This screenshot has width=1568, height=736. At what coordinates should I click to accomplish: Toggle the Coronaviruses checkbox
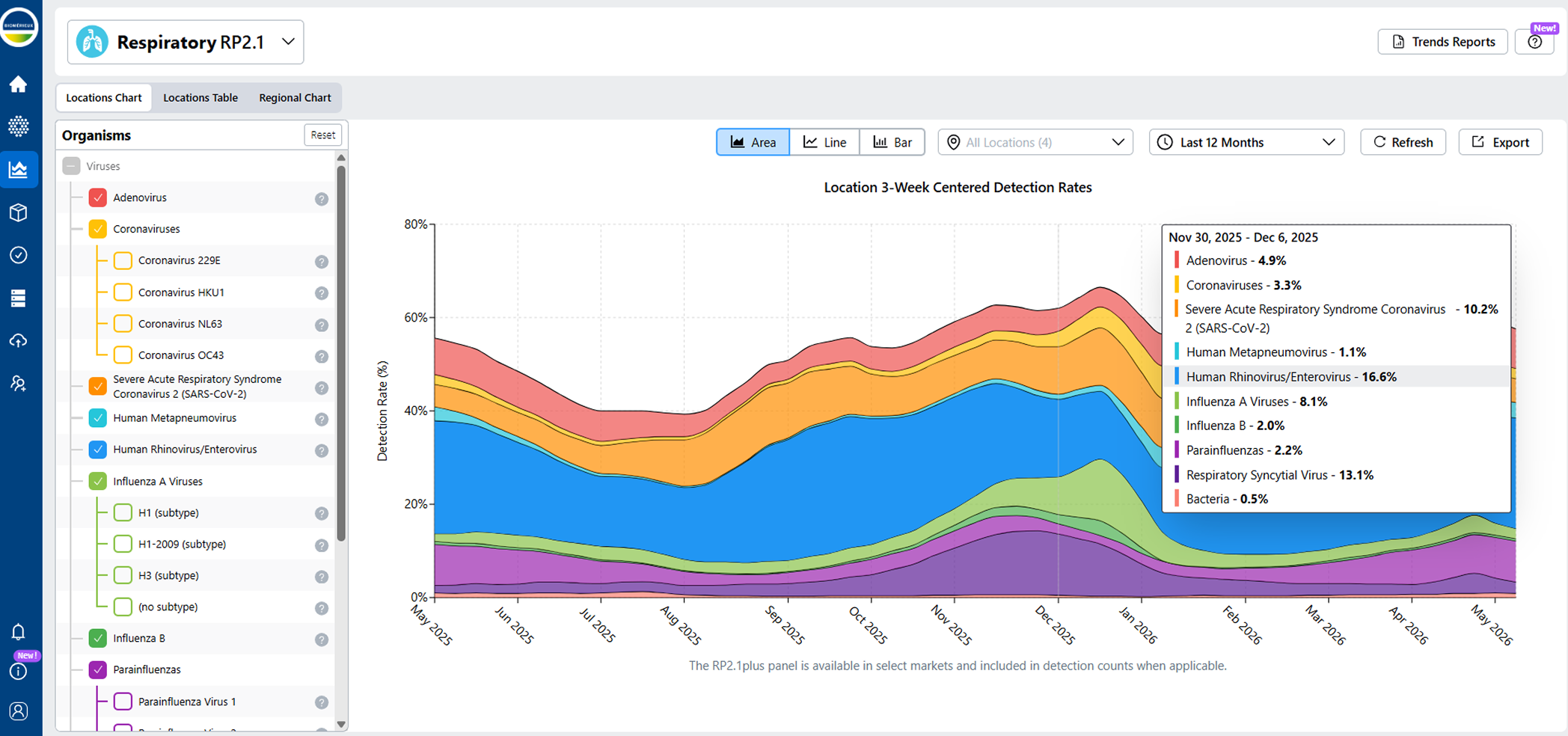click(x=98, y=229)
